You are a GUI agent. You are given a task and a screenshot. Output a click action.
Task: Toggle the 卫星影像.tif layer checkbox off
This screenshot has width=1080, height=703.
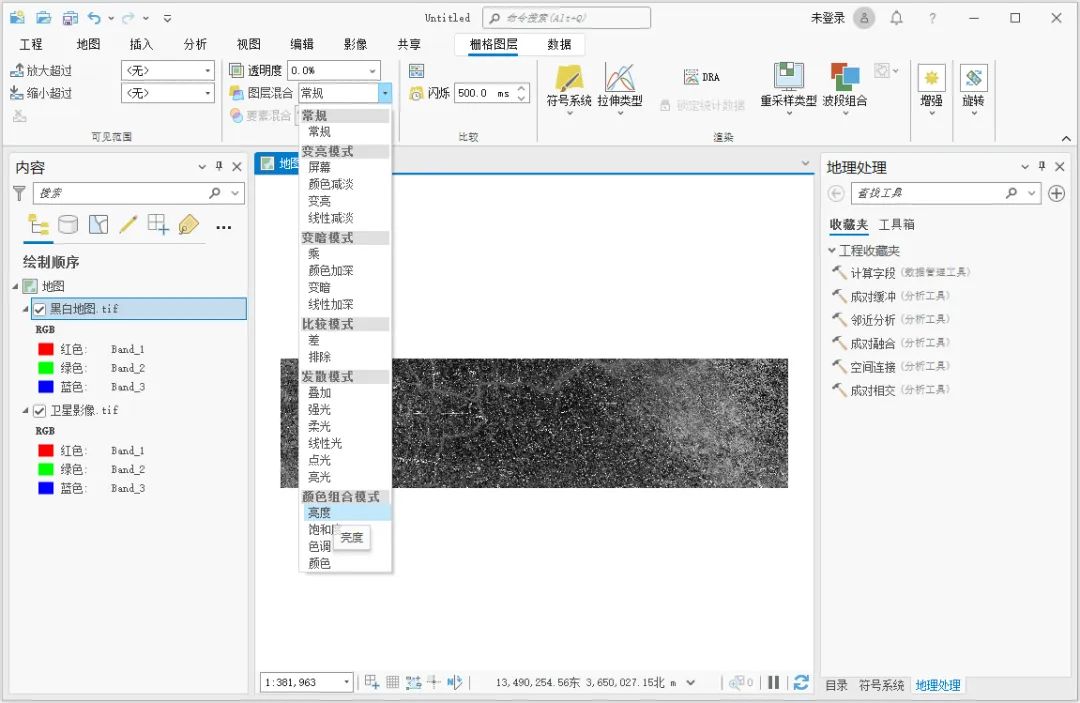pyautogui.click(x=41, y=409)
